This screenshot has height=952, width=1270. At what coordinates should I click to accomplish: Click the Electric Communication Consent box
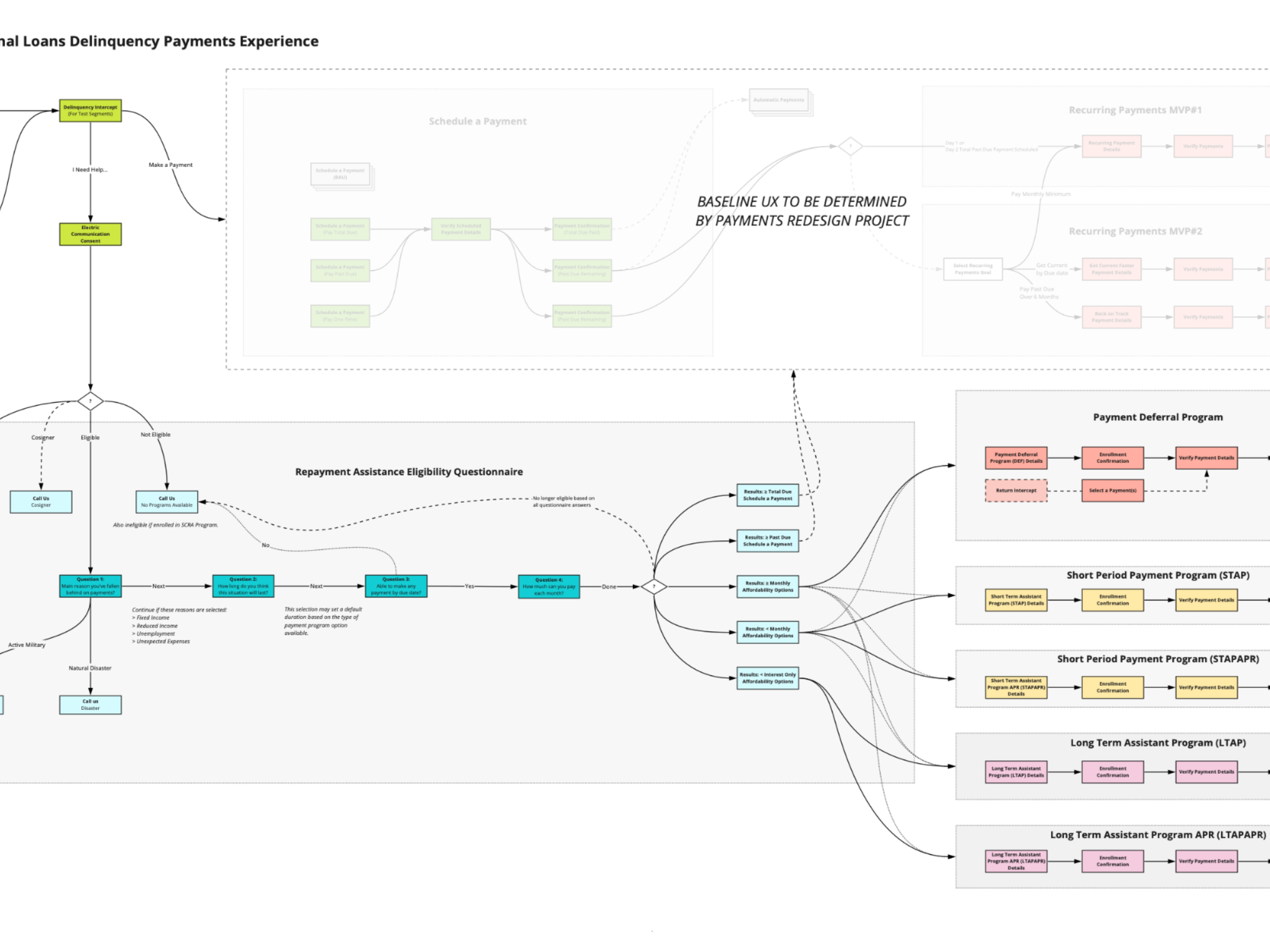(x=90, y=234)
